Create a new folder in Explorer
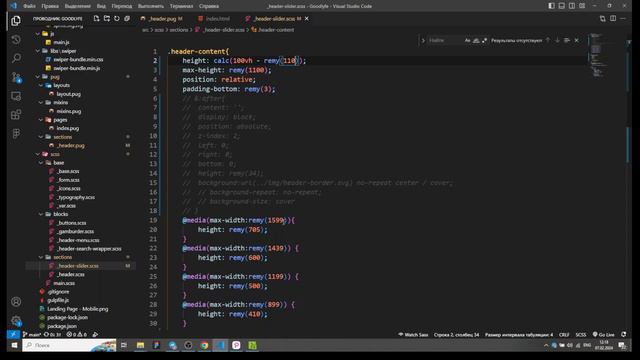640x360 pixels. pyautogui.click(x=107, y=18)
